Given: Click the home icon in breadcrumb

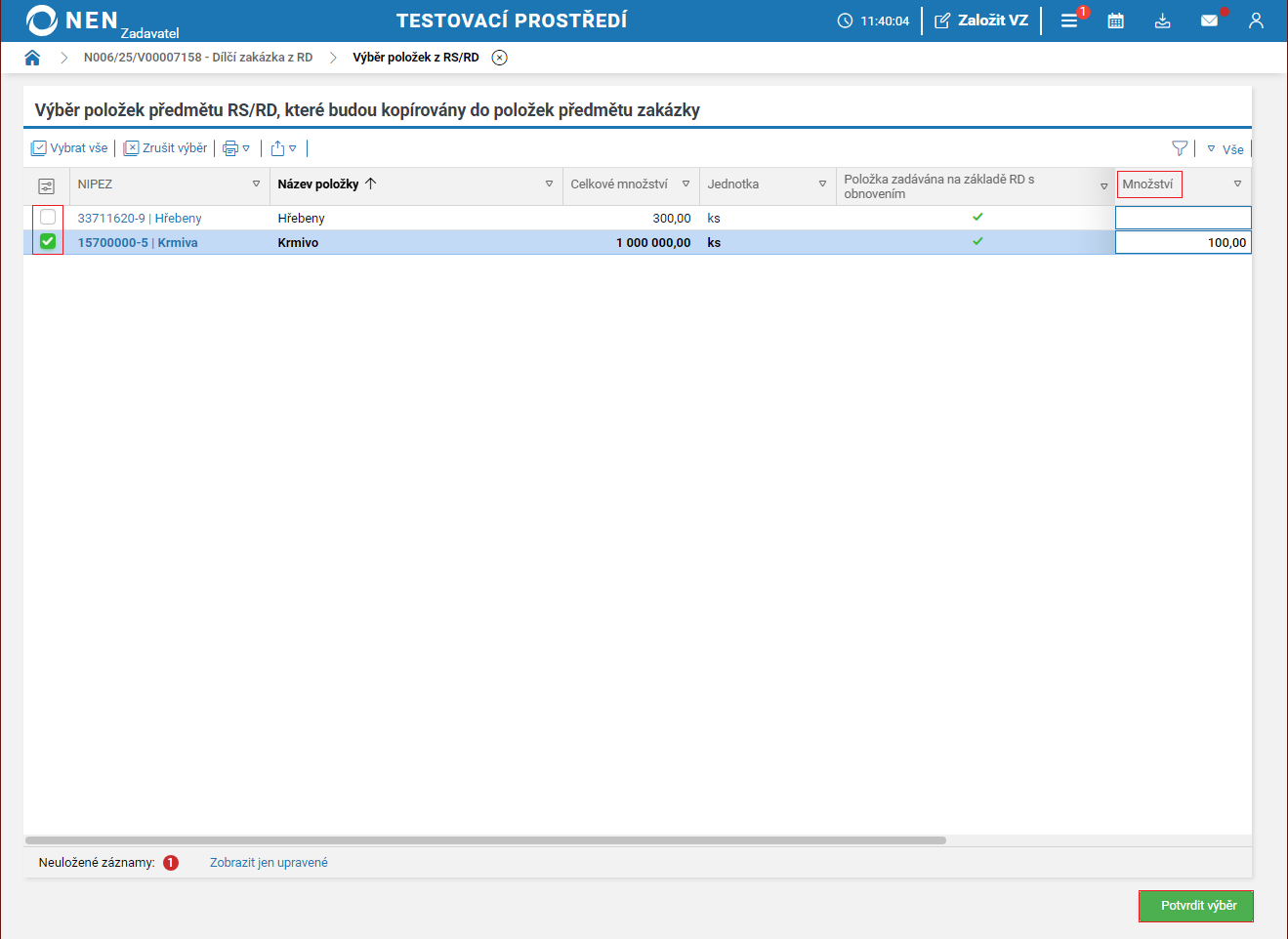Looking at the screenshot, I should coord(32,58).
